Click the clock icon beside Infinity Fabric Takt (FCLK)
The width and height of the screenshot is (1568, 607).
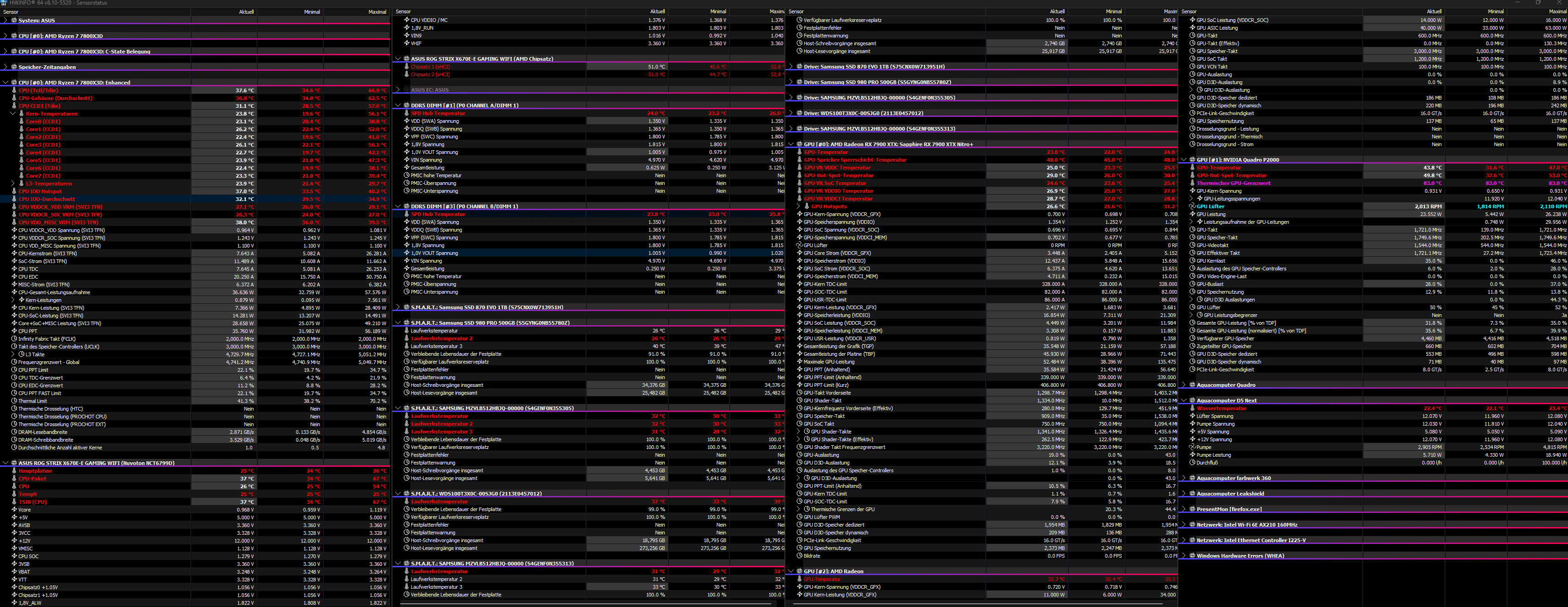pos(14,339)
